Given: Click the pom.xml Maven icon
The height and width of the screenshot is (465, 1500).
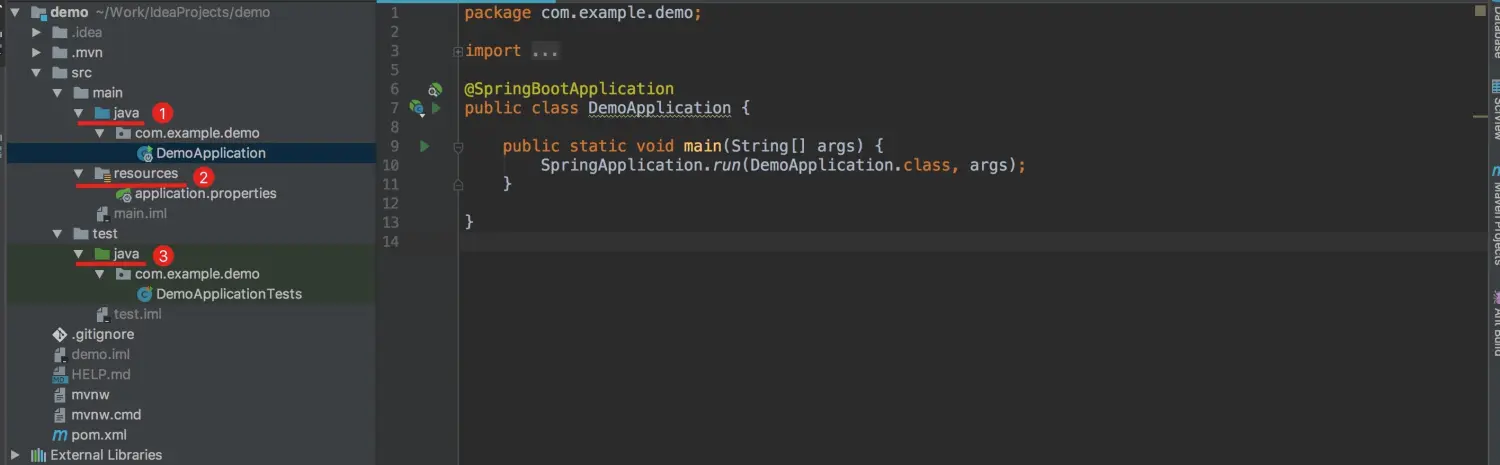Looking at the screenshot, I should click(x=60, y=435).
